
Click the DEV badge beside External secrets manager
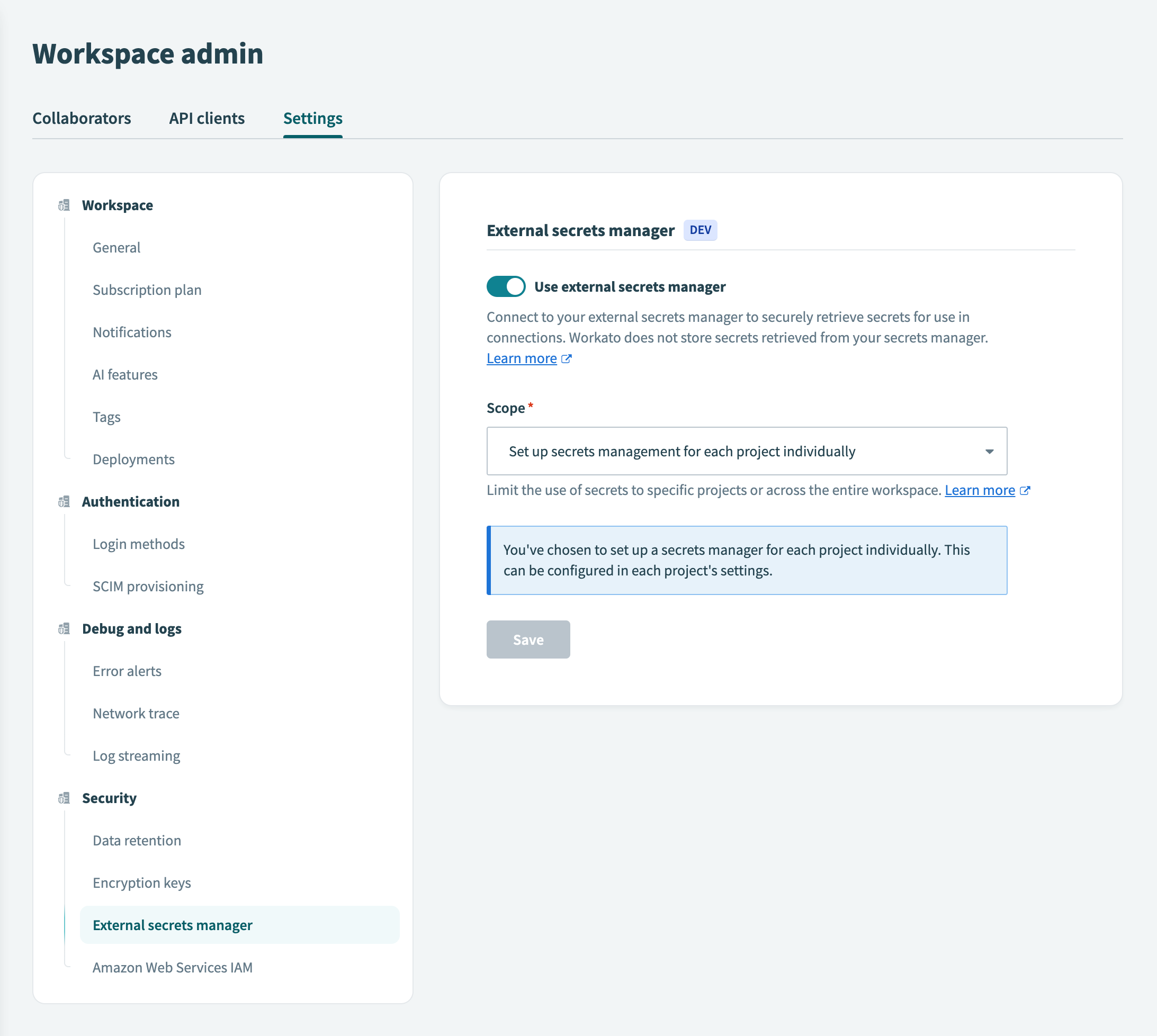click(700, 230)
